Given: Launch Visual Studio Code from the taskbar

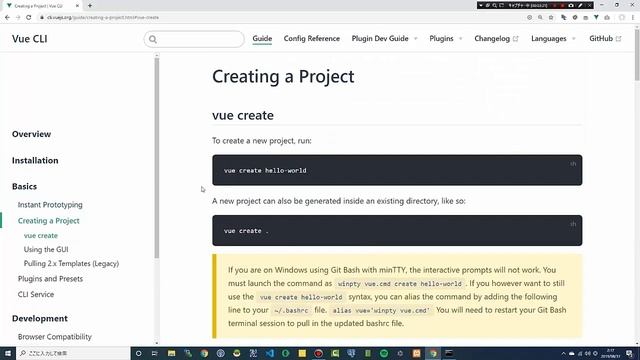Looking at the screenshot, I should click(x=269, y=353).
